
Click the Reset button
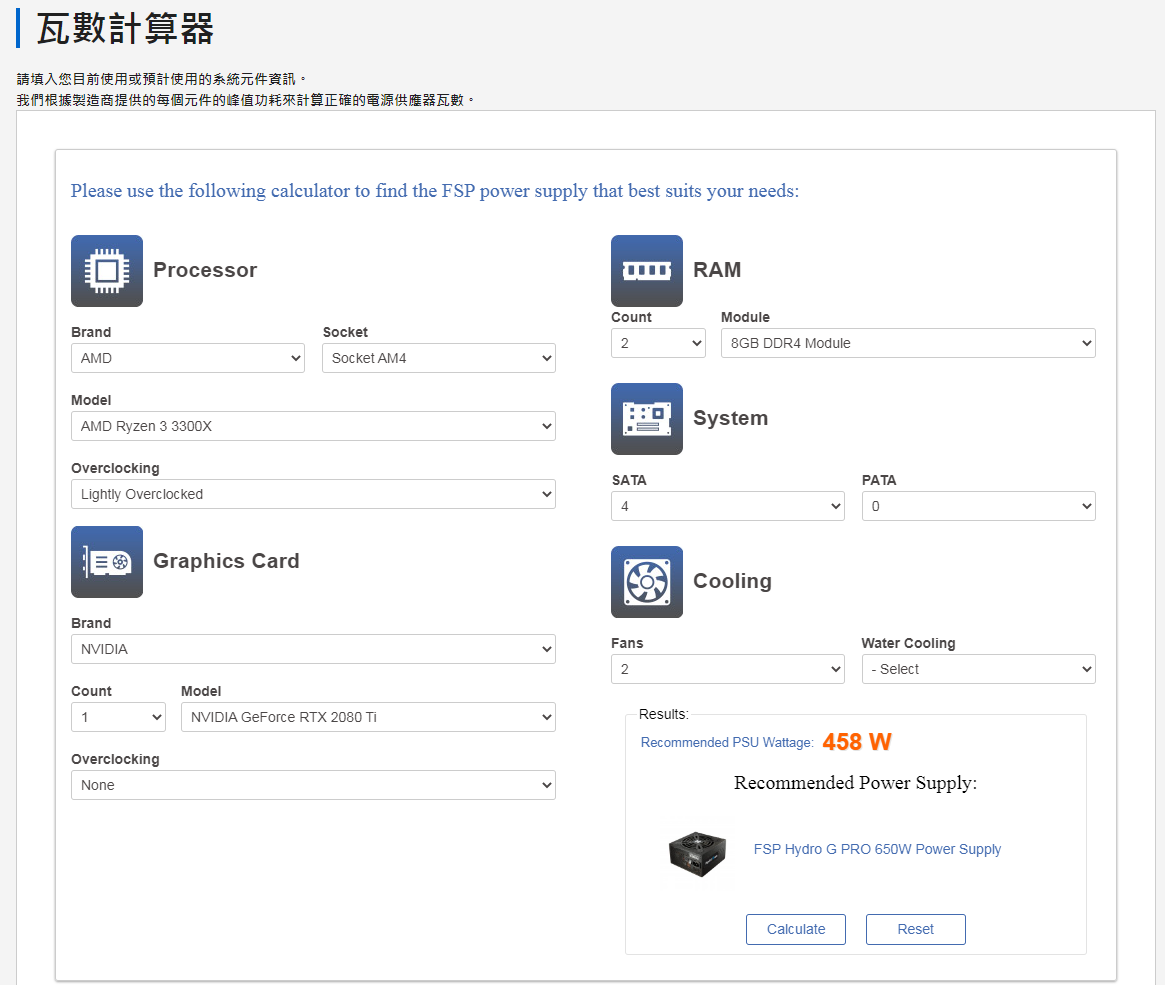pos(915,929)
